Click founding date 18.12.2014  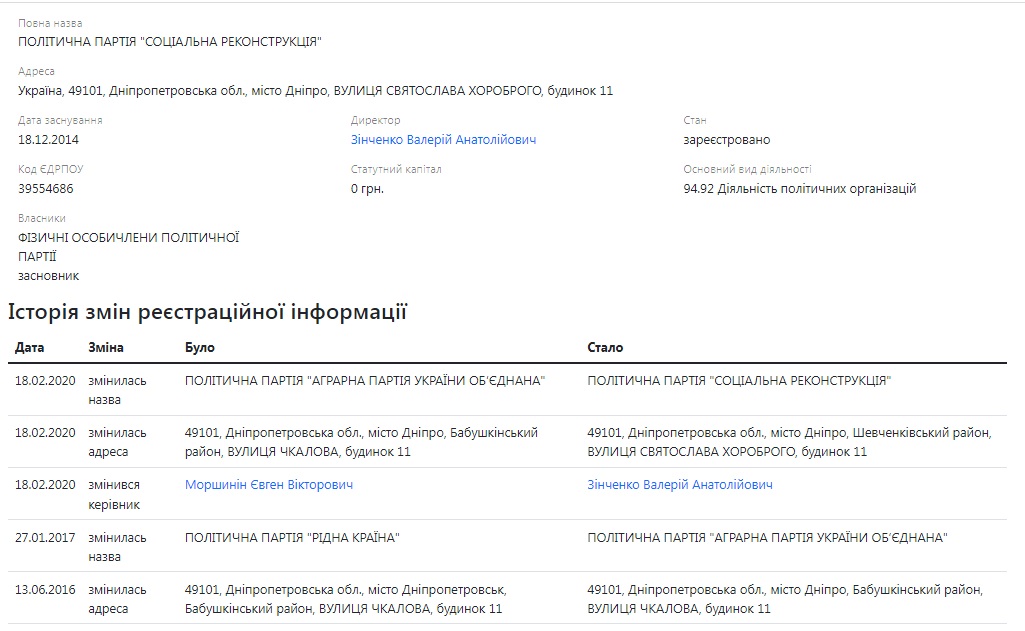(x=49, y=140)
